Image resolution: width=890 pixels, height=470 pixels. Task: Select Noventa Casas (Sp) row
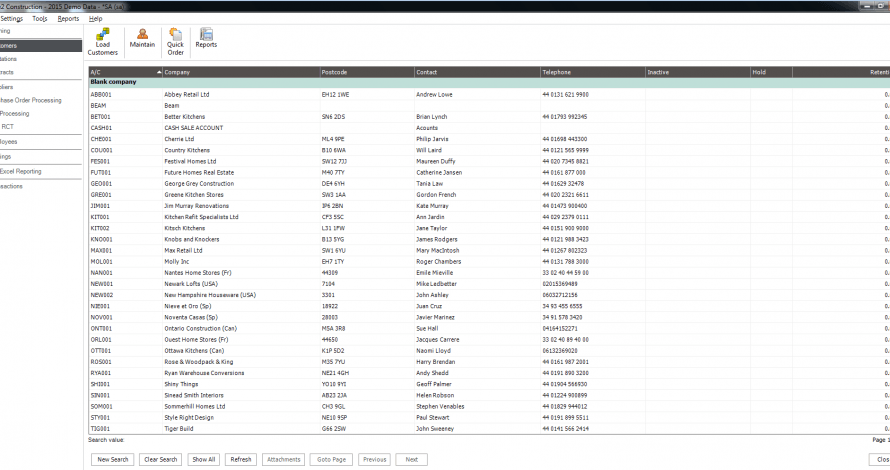[489, 317]
